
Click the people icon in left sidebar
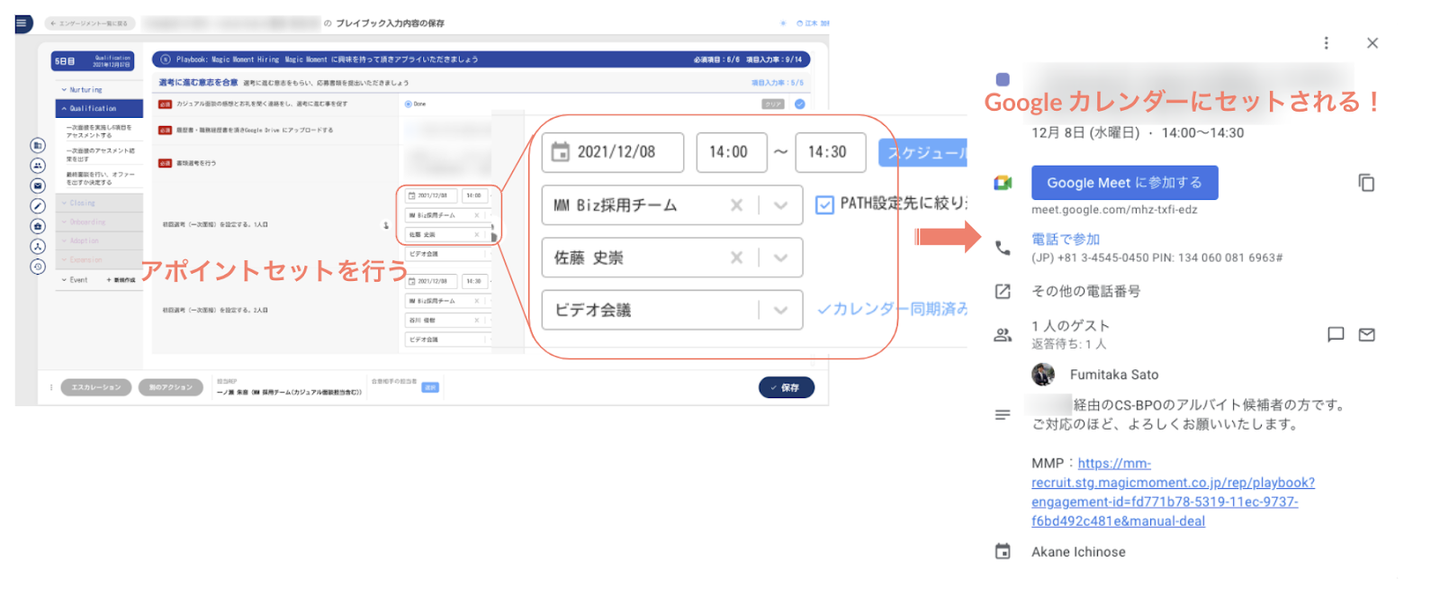[x=38, y=166]
